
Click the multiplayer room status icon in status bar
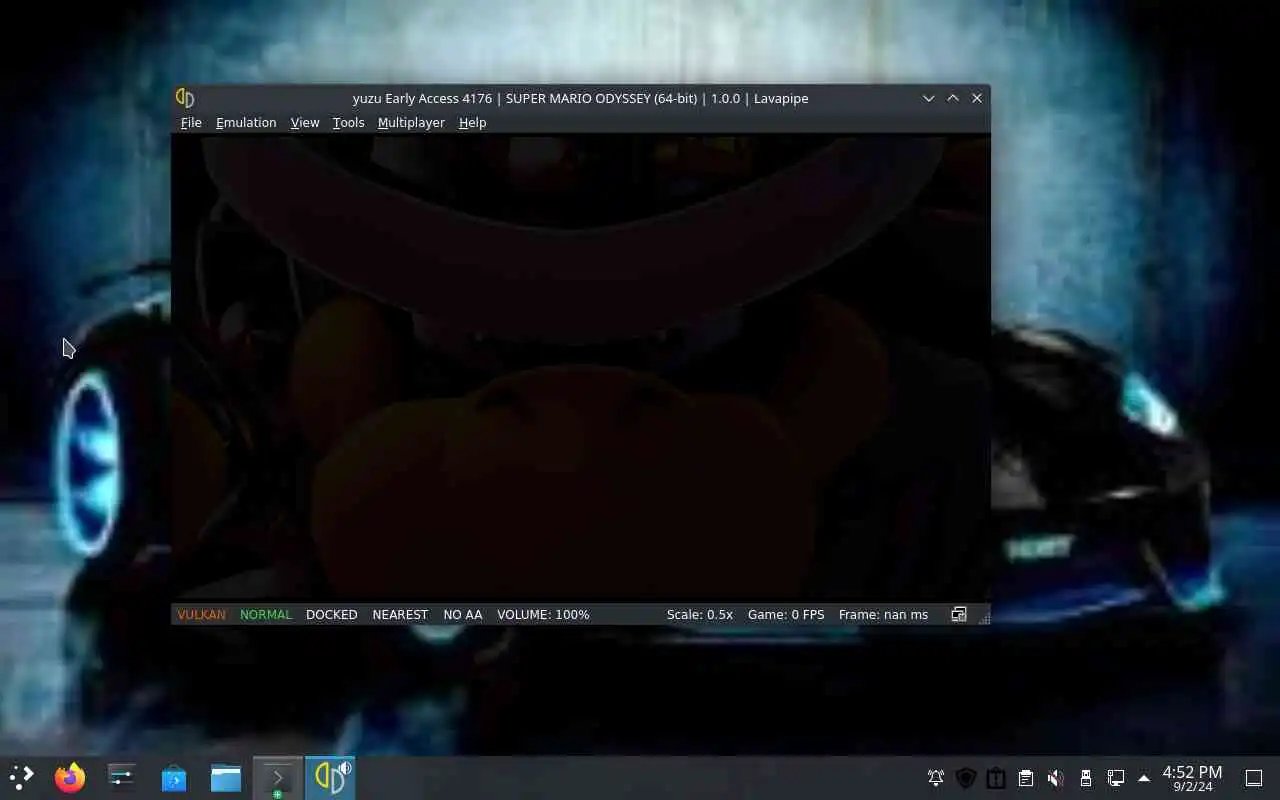pos(958,614)
